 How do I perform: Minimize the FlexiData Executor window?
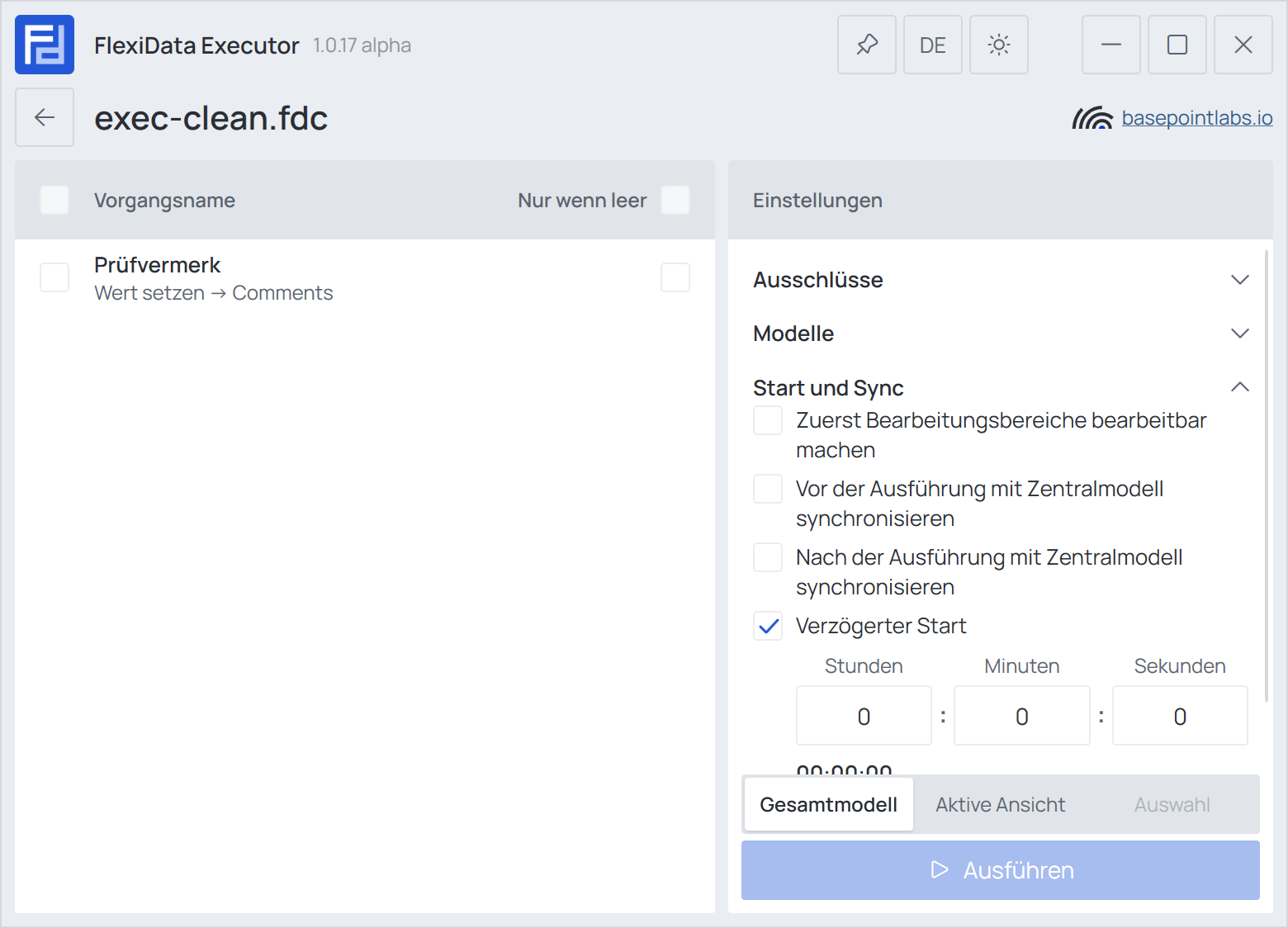[1111, 45]
